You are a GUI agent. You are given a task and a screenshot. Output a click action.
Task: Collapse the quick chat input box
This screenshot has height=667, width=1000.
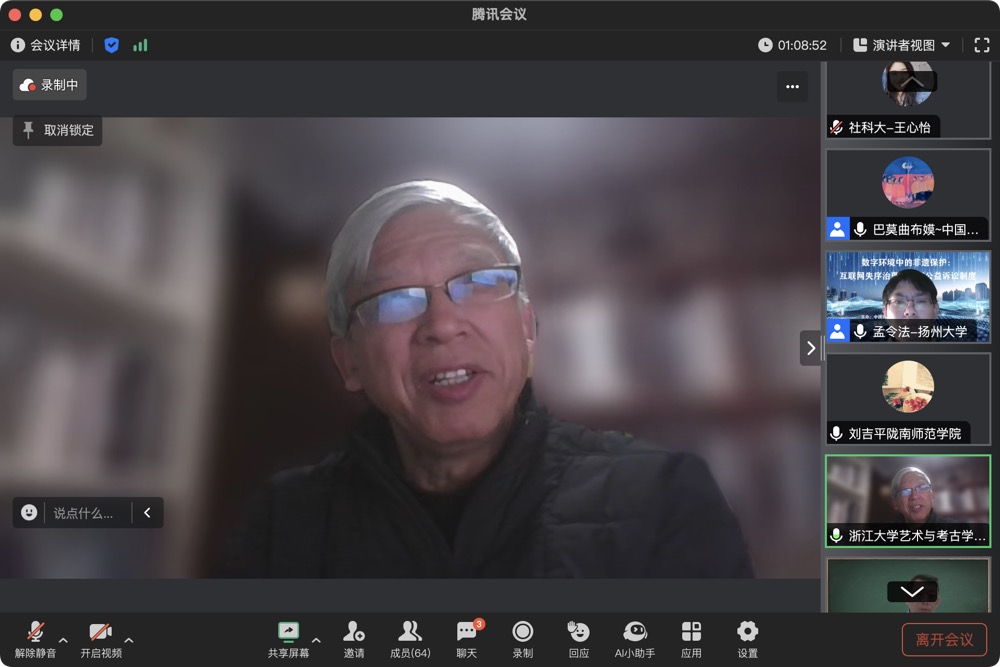coord(147,513)
